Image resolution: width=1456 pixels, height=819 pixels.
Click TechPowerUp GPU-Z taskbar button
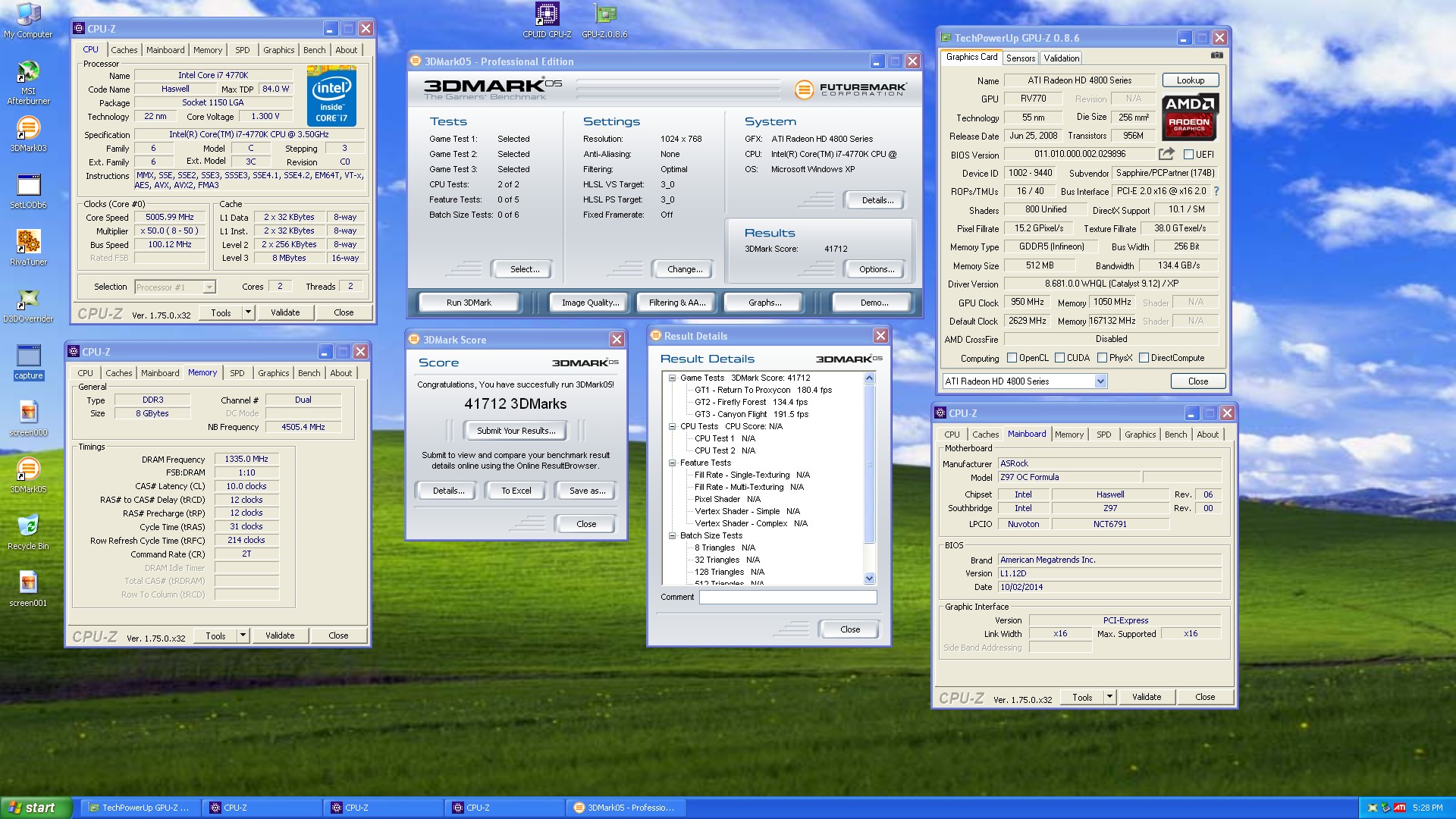pos(140,808)
